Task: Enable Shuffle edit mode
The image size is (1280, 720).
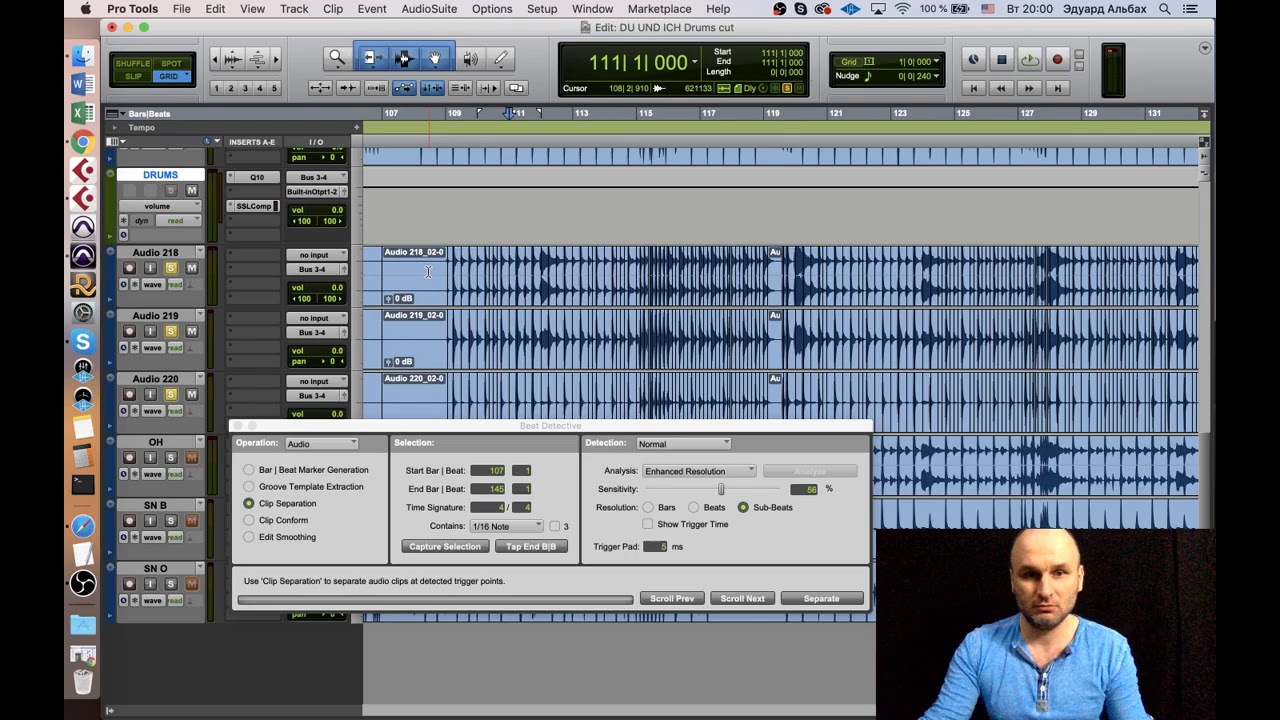Action: 132,63
